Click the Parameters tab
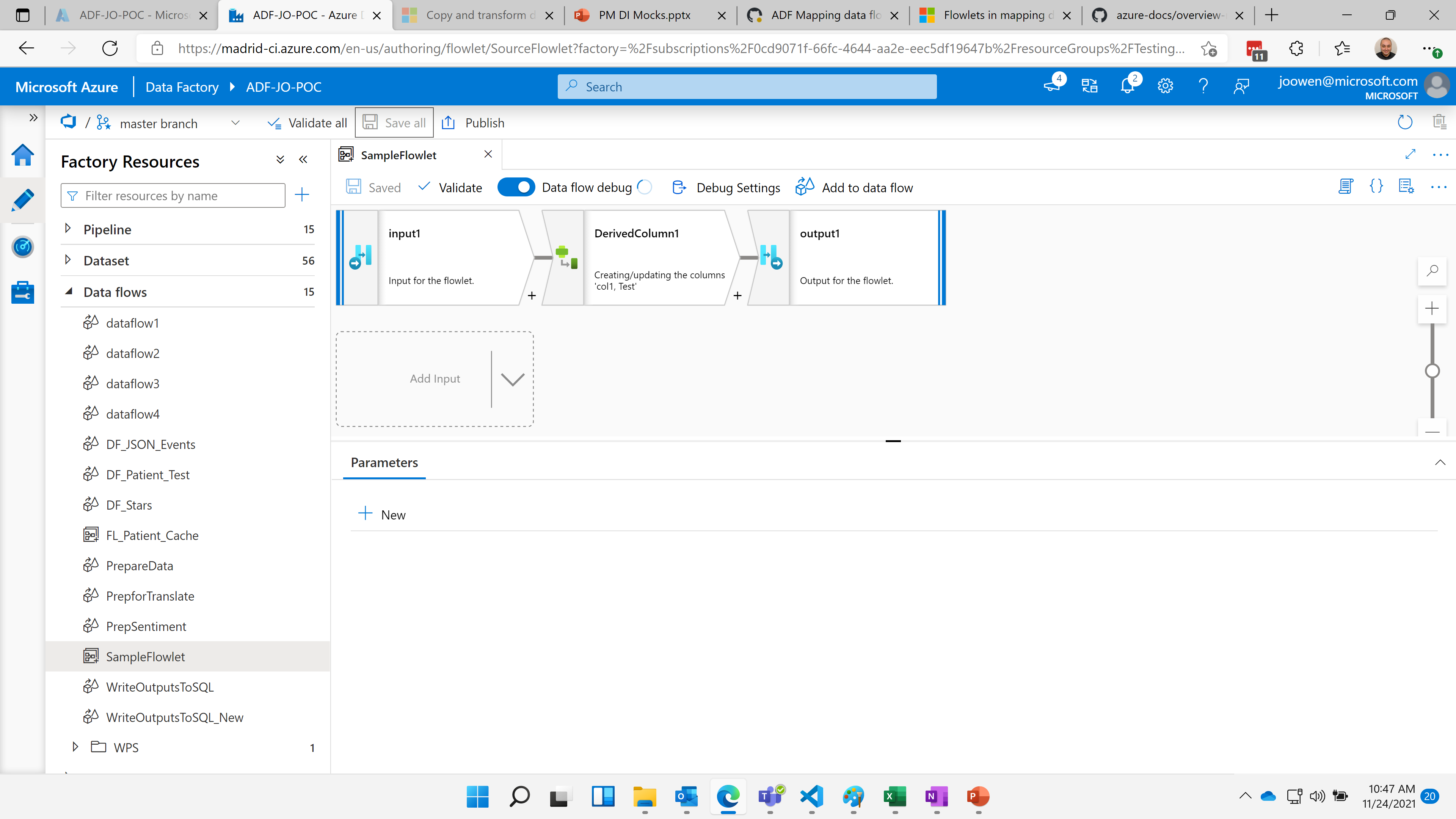Image resolution: width=1456 pixels, height=819 pixels. tap(384, 462)
